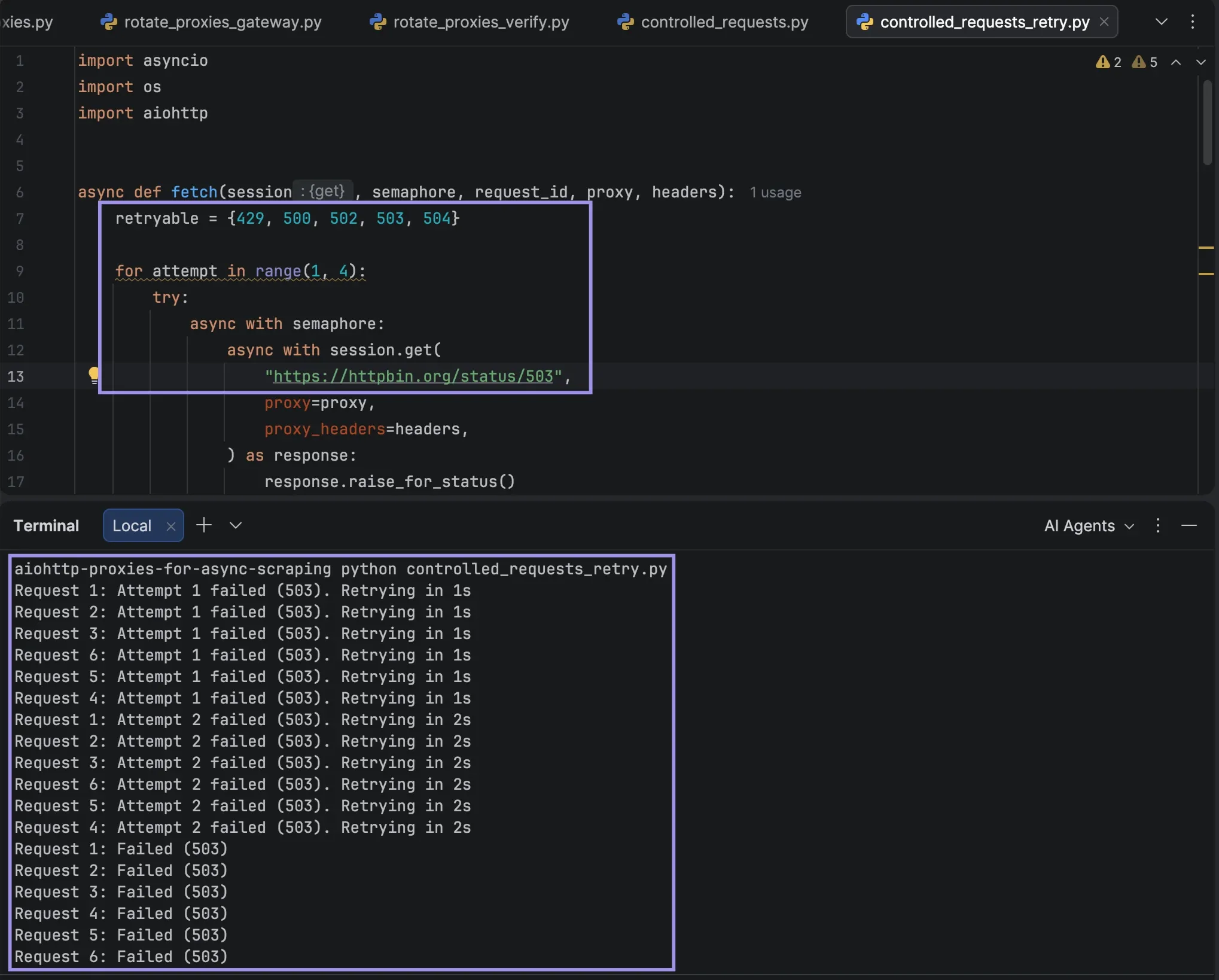The image size is (1219, 980).
Task: Click the yellow warning stripe marker near line 8
Action: 1206,247
